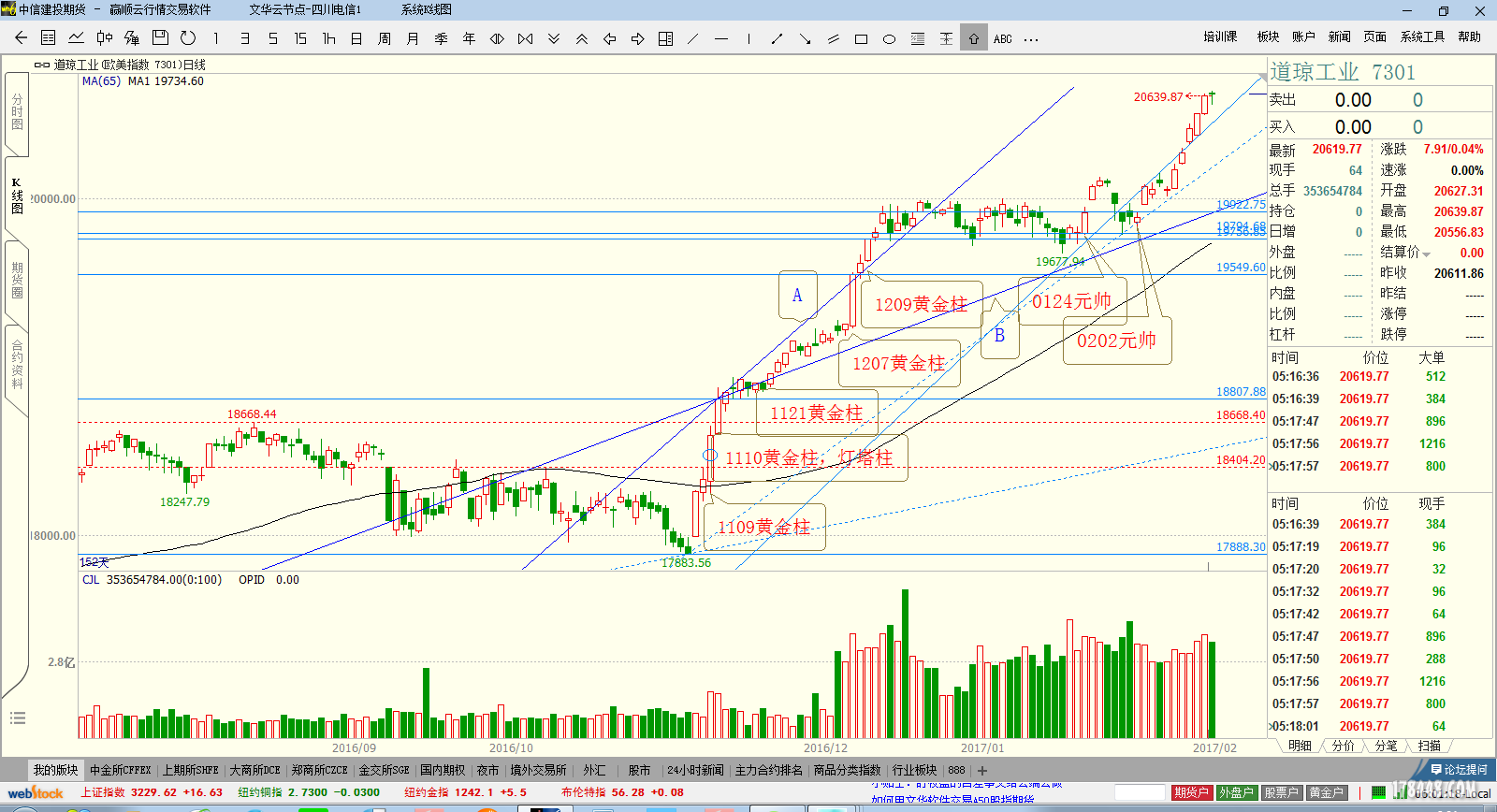Open 中金所CFFEX bottom tab

[x=120, y=770]
